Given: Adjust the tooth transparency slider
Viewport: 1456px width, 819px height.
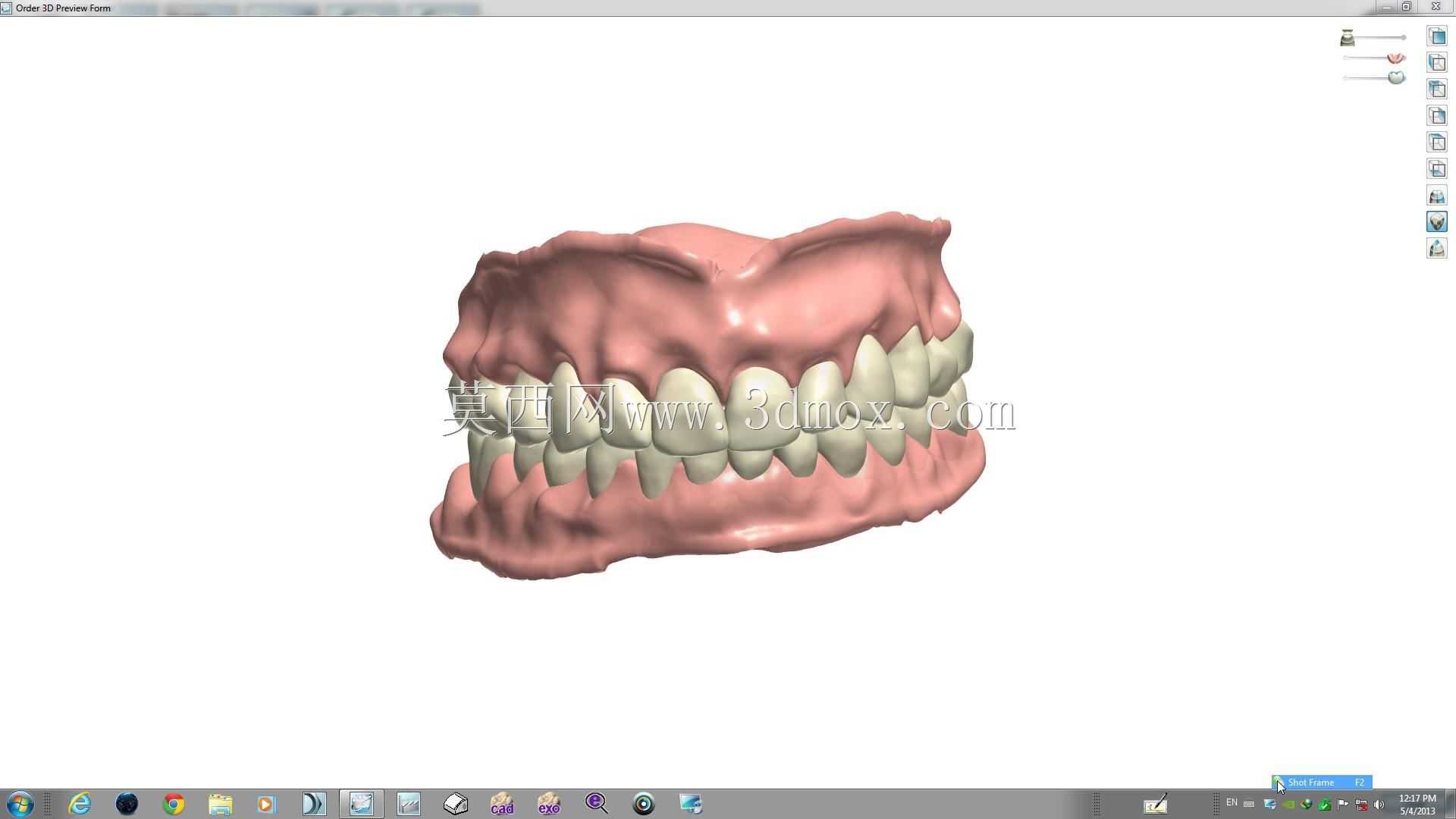Looking at the screenshot, I should click(x=1373, y=77).
